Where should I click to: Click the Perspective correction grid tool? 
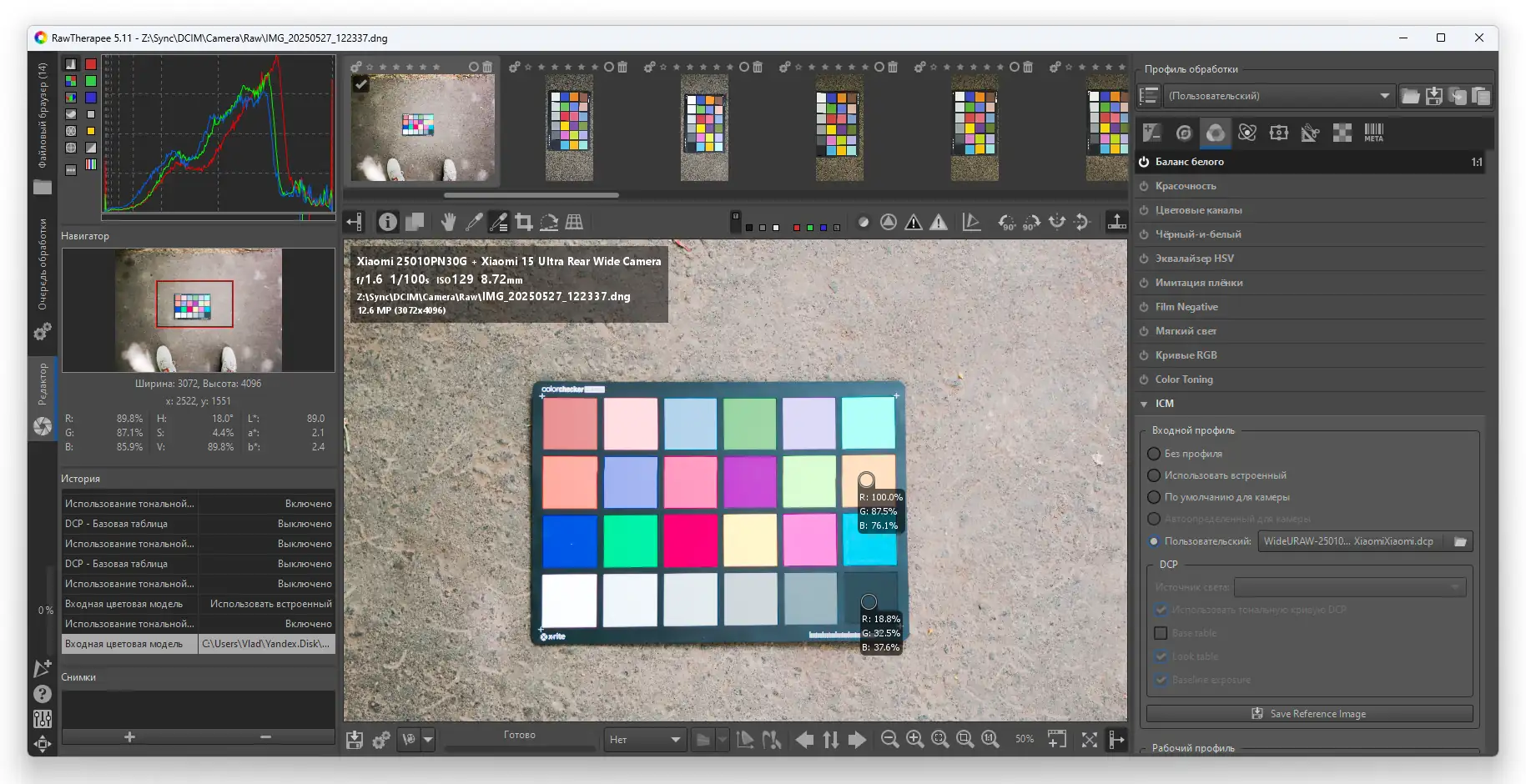[574, 222]
